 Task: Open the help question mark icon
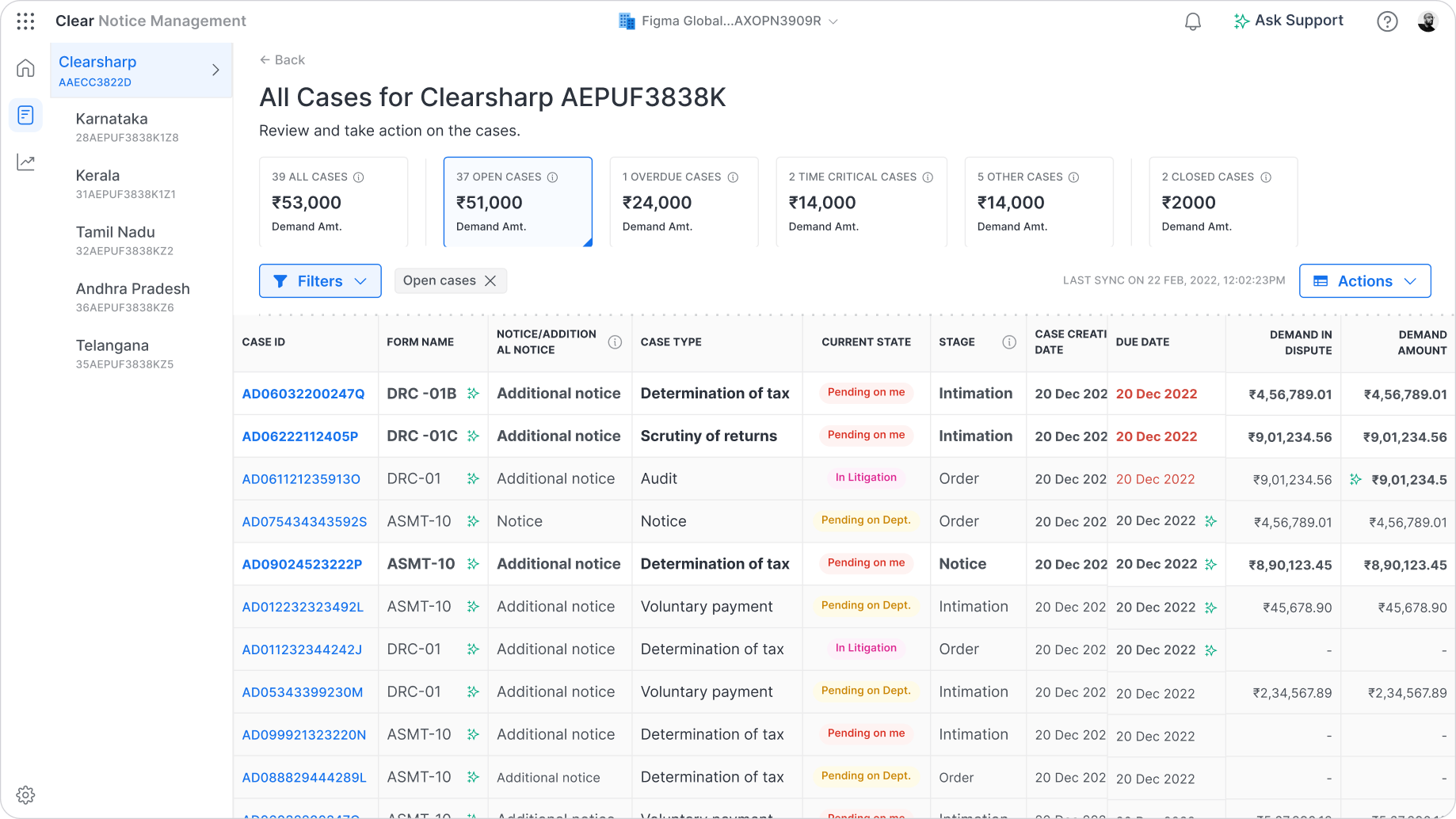1386,21
